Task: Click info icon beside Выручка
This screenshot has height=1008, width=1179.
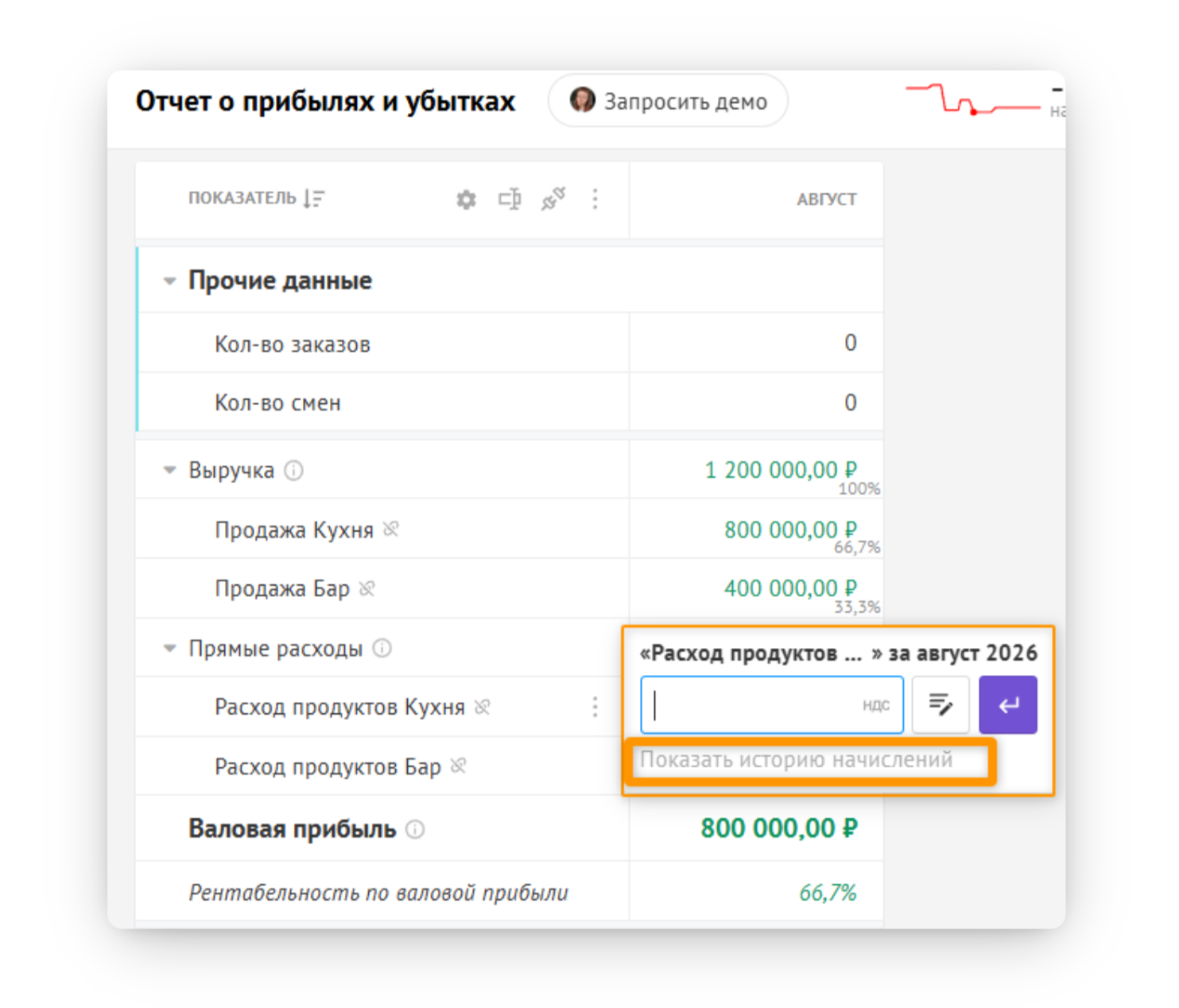Action: pyautogui.click(x=294, y=471)
